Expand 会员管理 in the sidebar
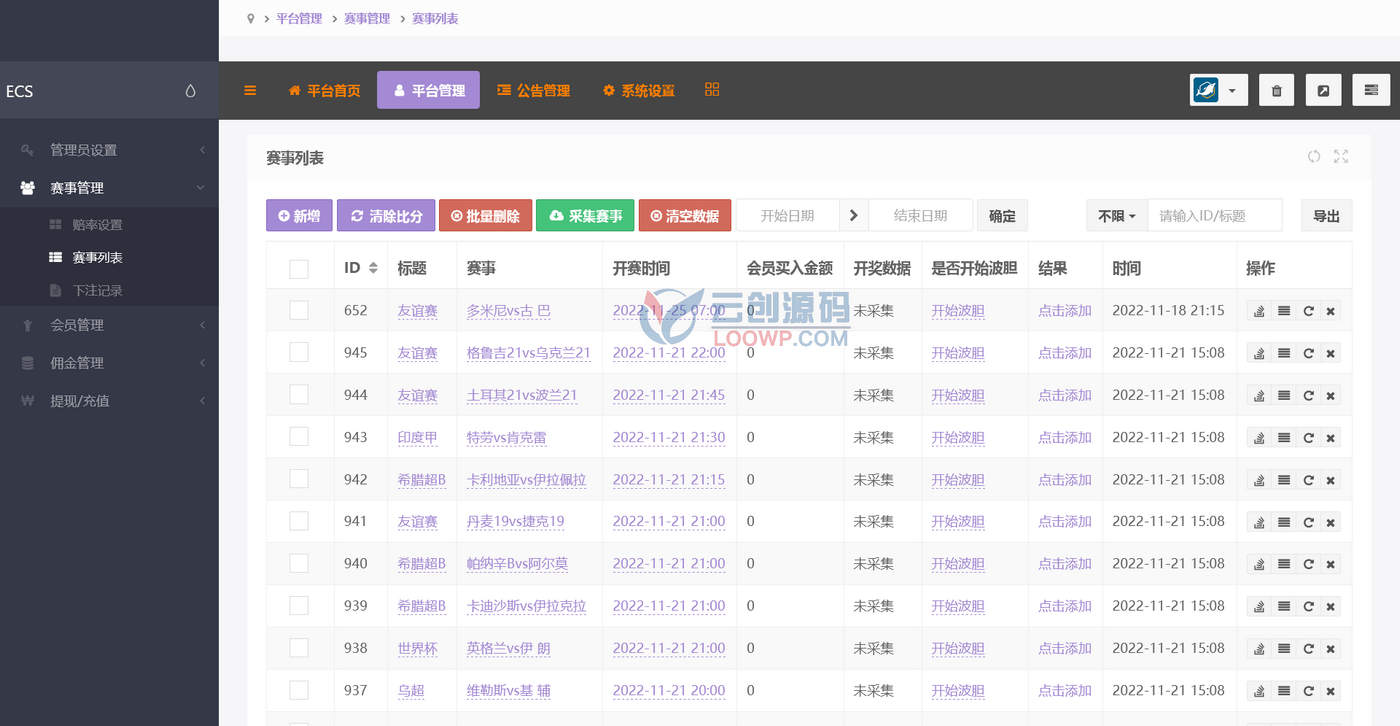Viewport: 1400px width, 726px height. (x=109, y=325)
